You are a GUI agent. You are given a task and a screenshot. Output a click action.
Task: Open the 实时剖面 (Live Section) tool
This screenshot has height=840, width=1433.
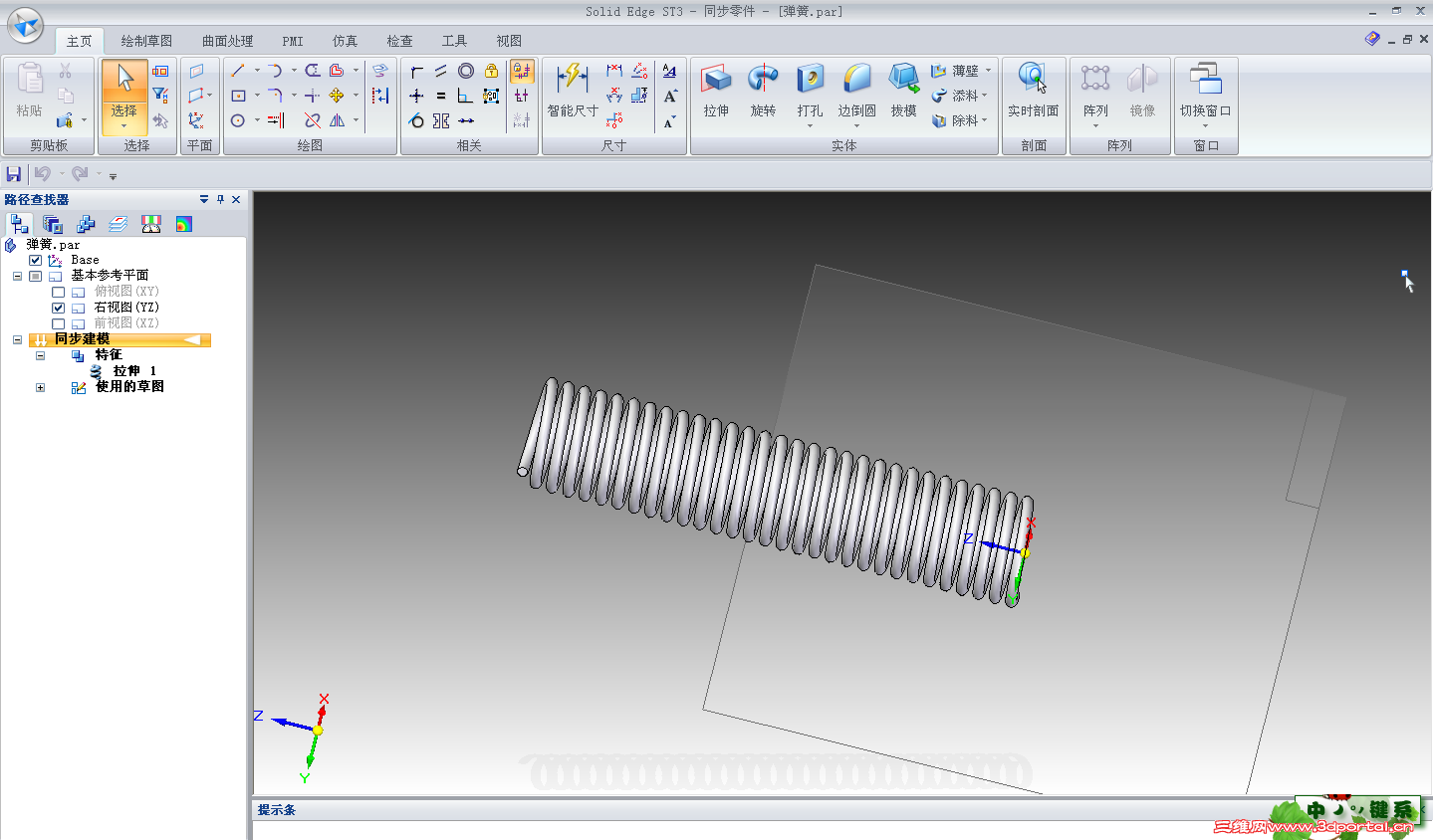point(1033,92)
